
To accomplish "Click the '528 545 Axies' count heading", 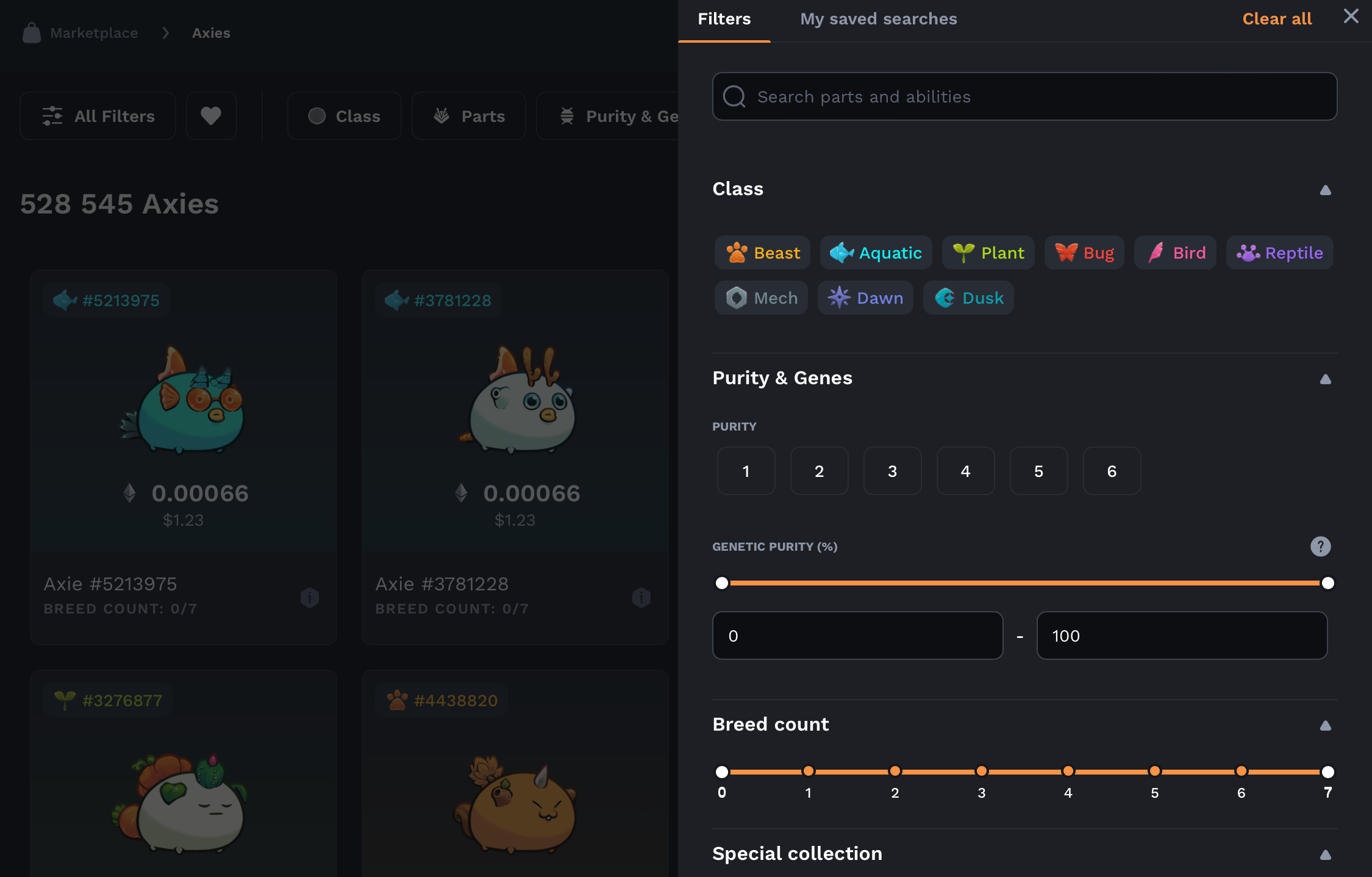I will click(120, 204).
